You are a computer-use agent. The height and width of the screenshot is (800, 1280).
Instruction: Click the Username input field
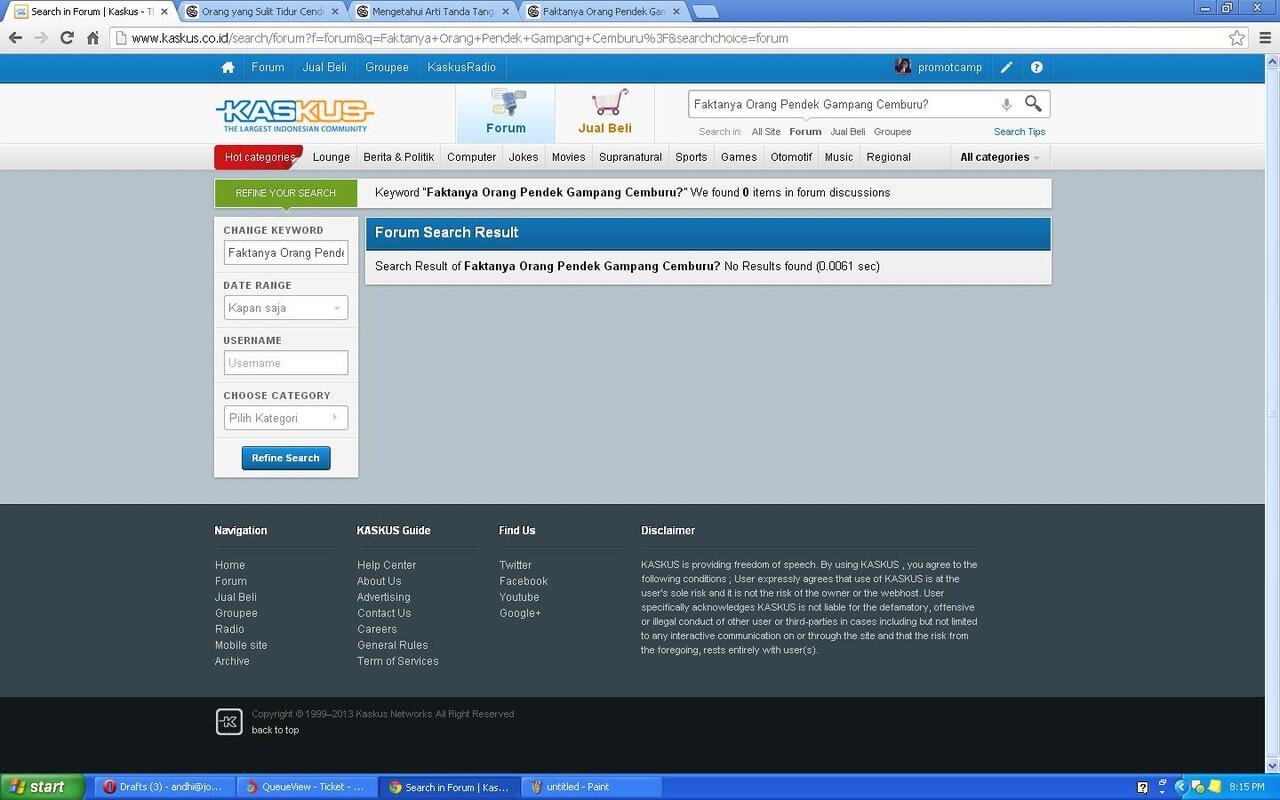coord(285,363)
